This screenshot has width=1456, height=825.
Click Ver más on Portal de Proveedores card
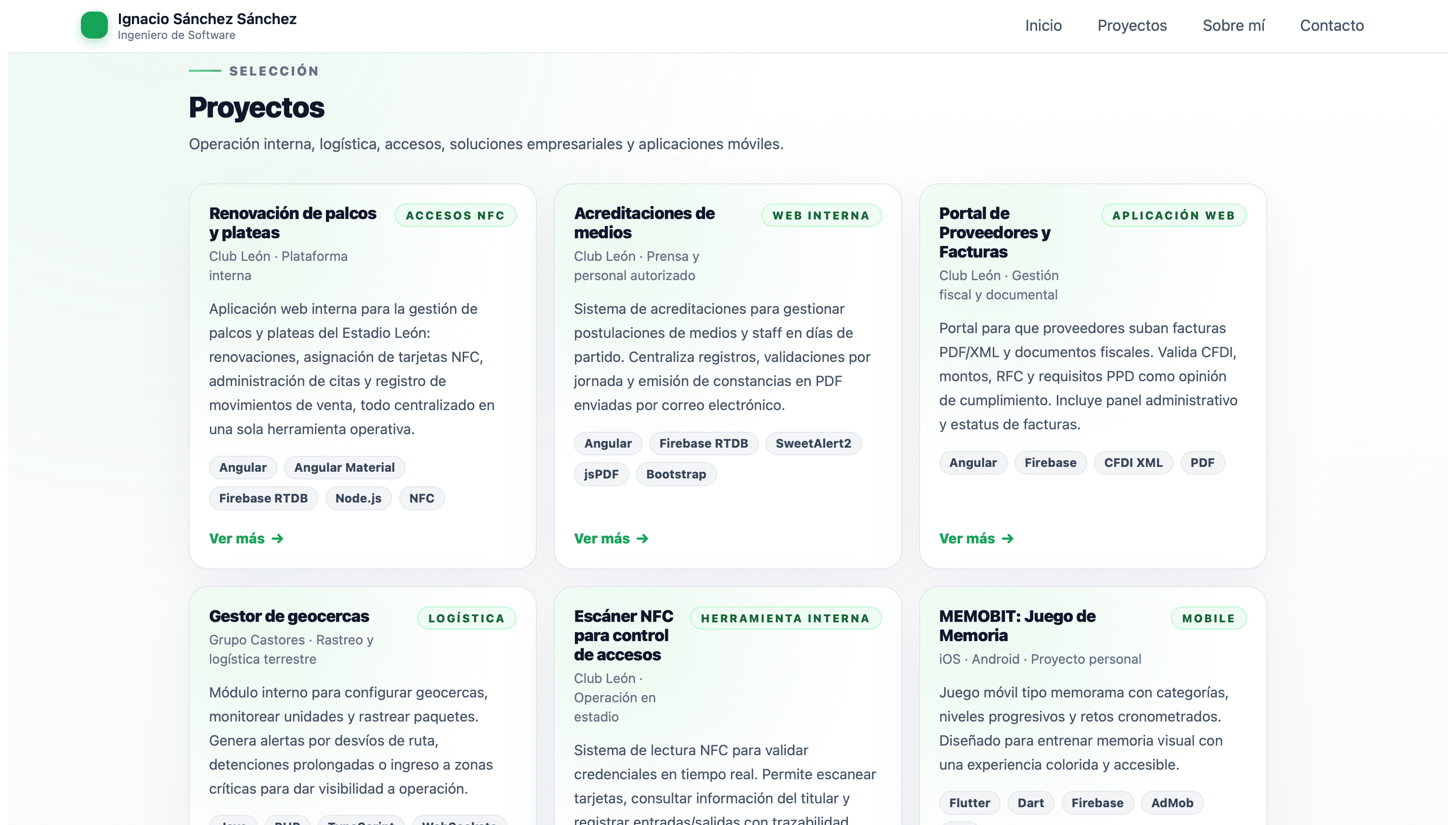(x=976, y=538)
